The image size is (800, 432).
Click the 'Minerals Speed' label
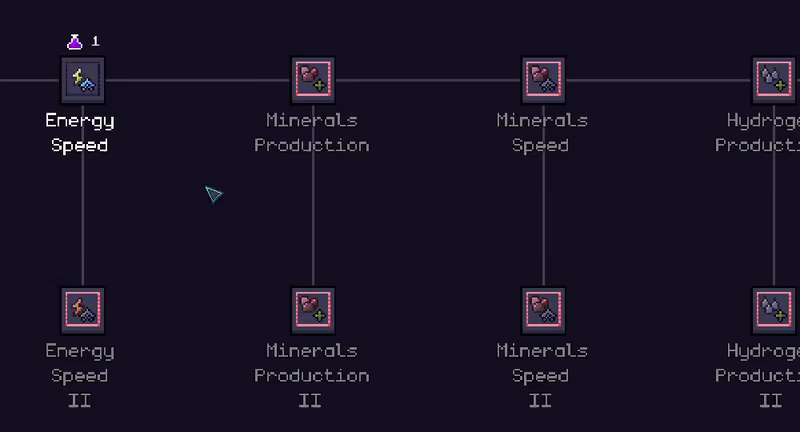[x=542, y=133]
